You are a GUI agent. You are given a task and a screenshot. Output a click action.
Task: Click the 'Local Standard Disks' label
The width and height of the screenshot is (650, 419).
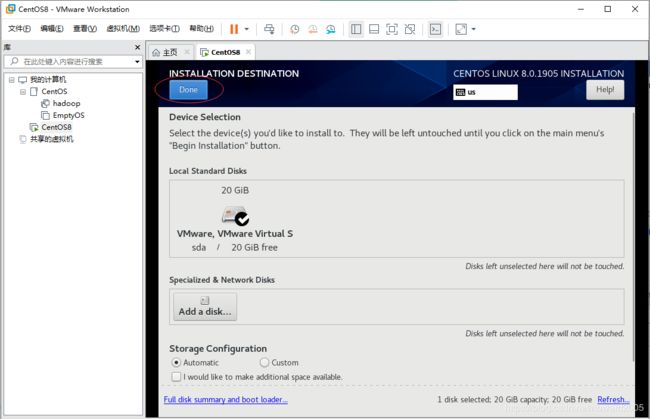(208, 171)
